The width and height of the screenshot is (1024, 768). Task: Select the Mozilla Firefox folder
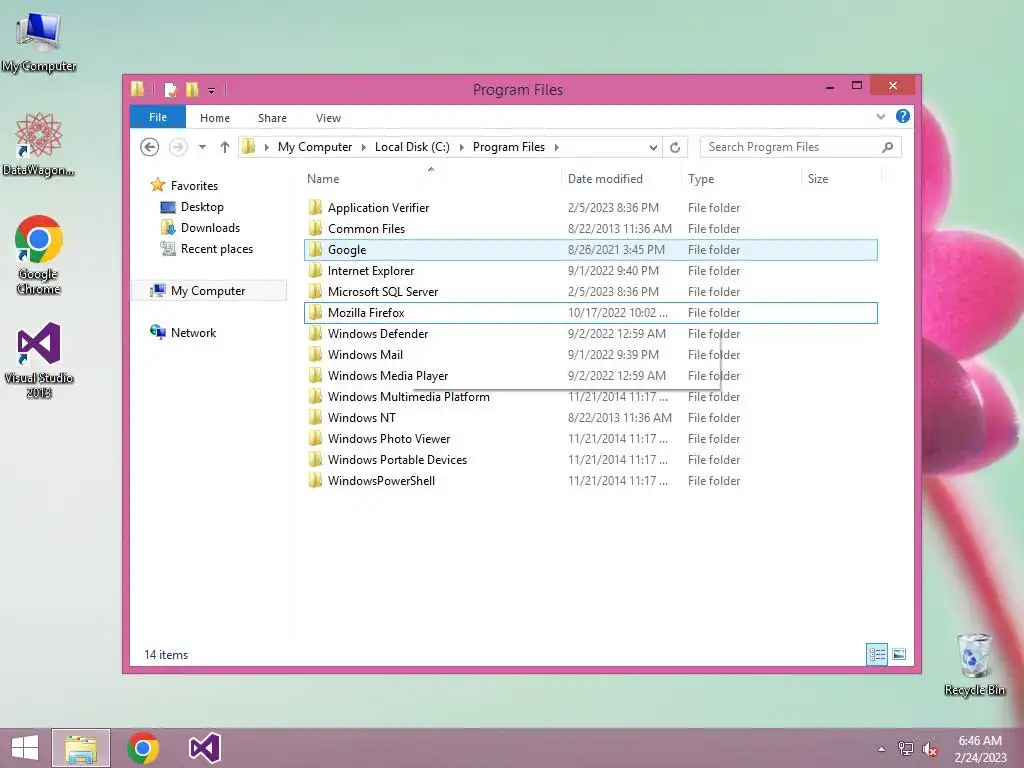point(590,313)
